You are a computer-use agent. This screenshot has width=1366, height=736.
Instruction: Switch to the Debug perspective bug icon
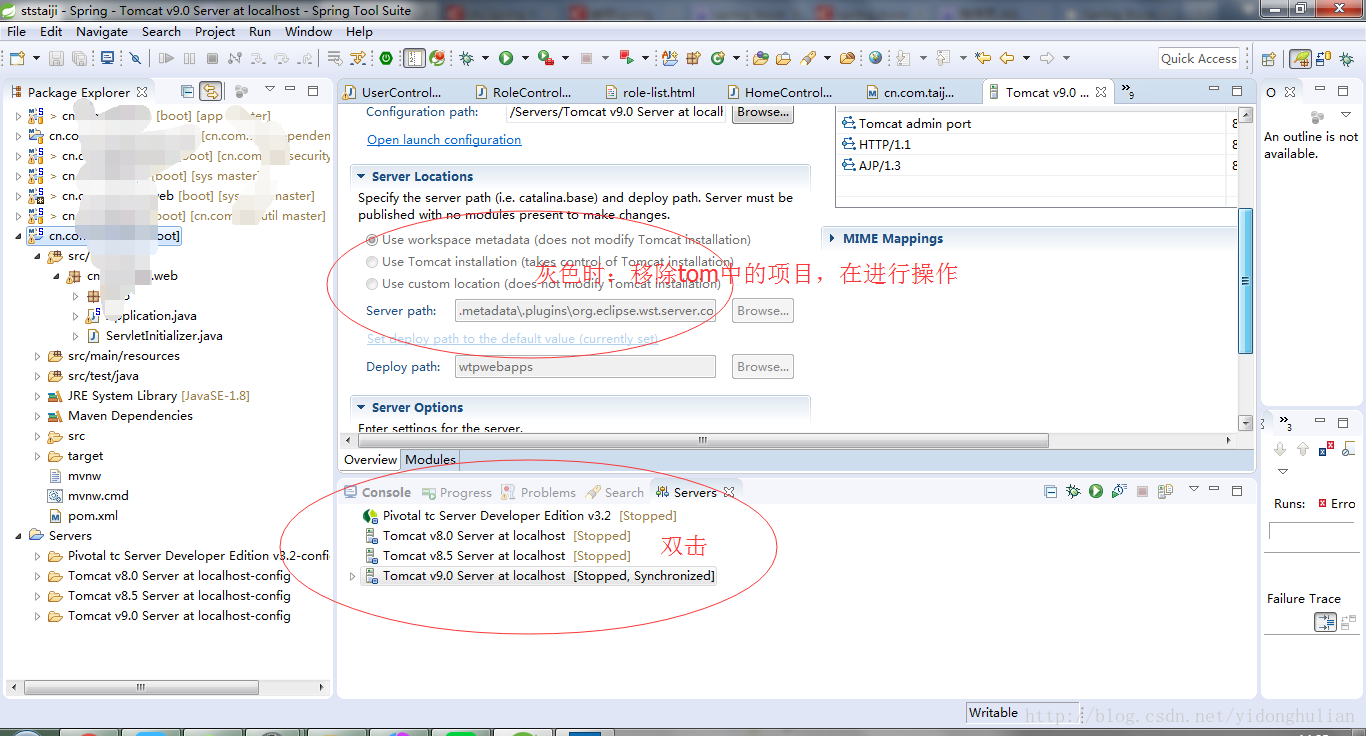(x=1346, y=59)
